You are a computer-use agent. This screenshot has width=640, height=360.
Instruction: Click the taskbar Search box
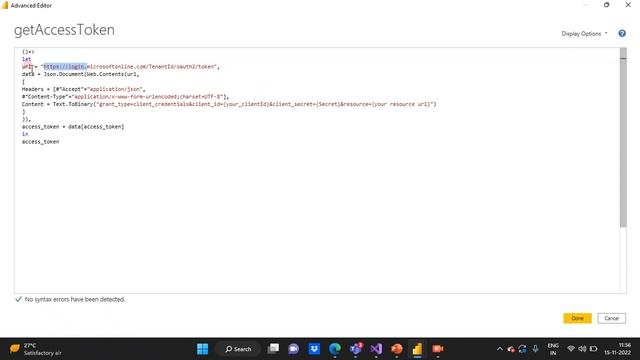[238, 349]
